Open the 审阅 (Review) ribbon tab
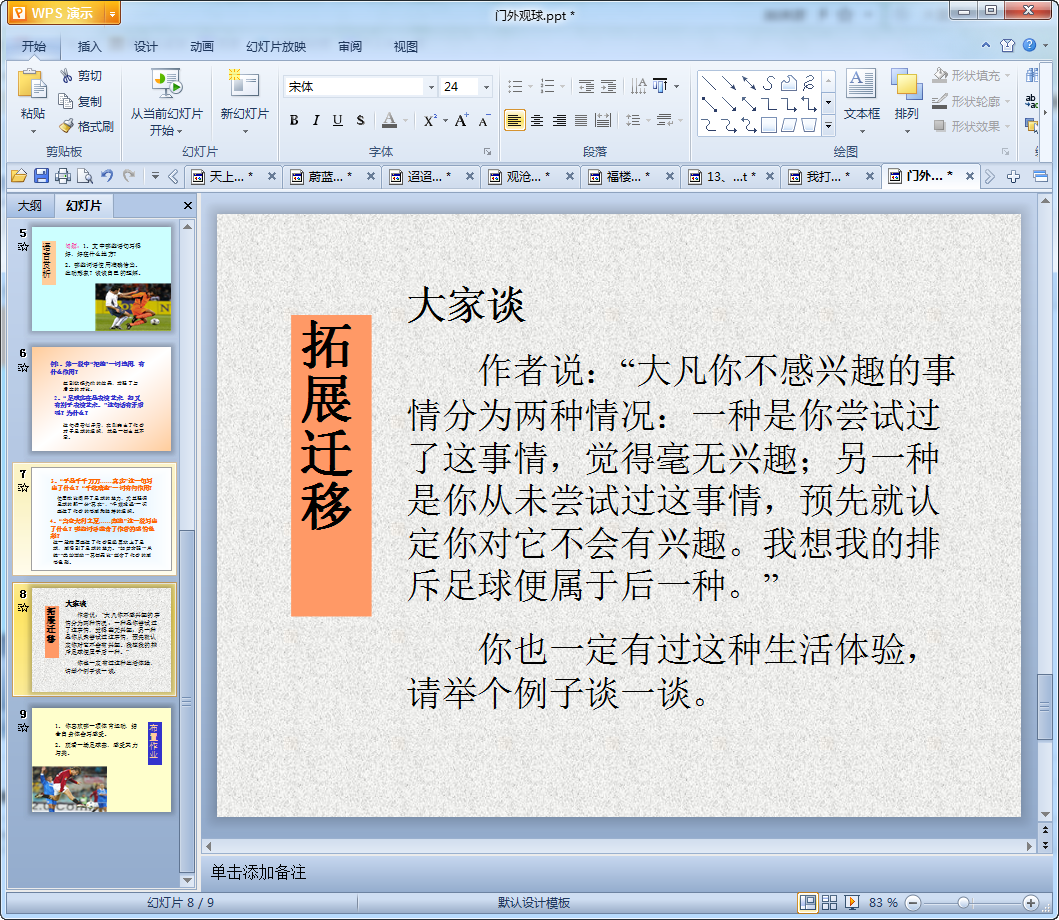The height and width of the screenshot is (920, 1059). tap(350, 47)
